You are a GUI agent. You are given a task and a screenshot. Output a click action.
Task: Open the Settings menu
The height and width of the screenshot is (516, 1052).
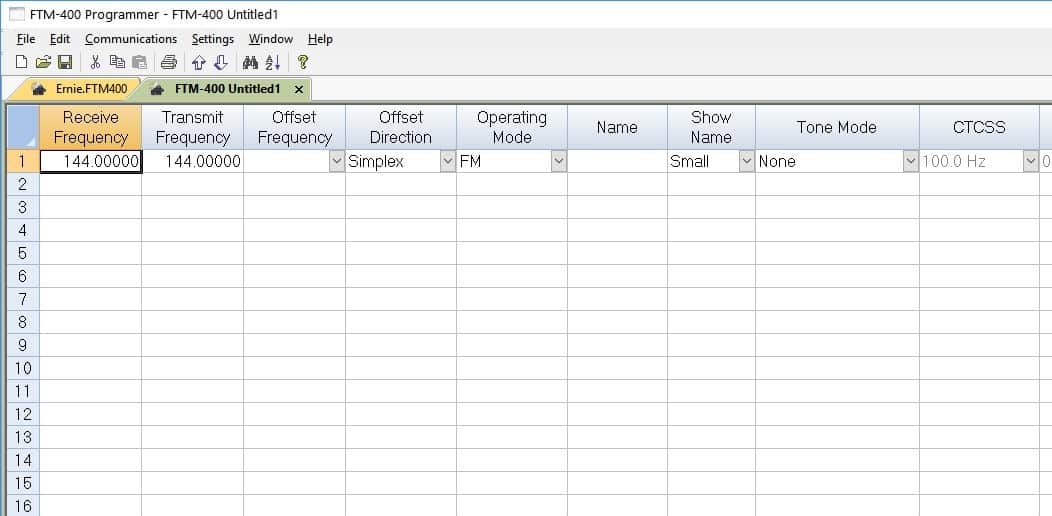pyautogui.click(x=213, y=39)
